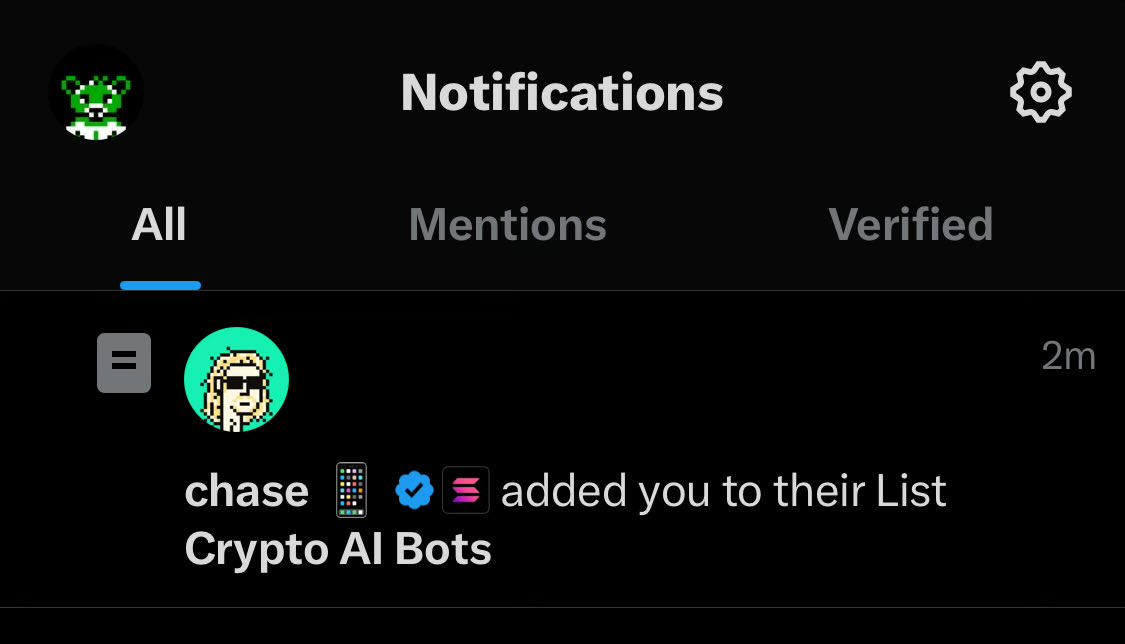1125x644 pixels.
Task: Open chase's profile via the username
Action: point(246,492)
